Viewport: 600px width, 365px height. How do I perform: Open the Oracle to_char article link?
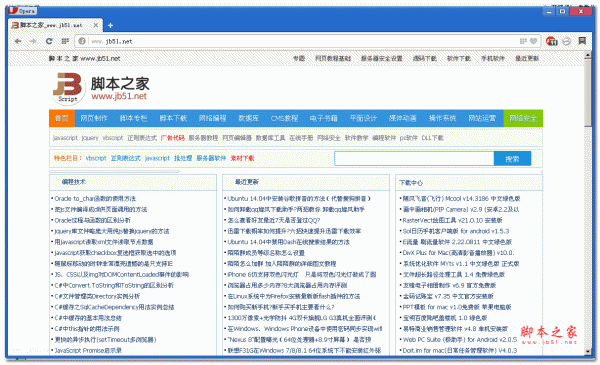(x=95, y=199)
